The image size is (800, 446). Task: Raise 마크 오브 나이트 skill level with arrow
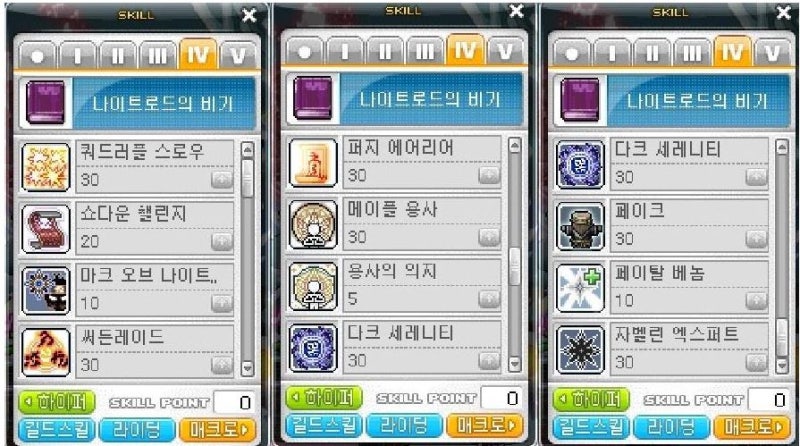[x=222, y=303]
